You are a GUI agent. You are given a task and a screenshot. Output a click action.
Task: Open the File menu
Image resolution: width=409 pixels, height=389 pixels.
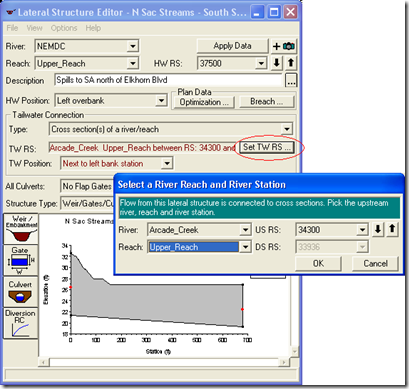point(12,28)
